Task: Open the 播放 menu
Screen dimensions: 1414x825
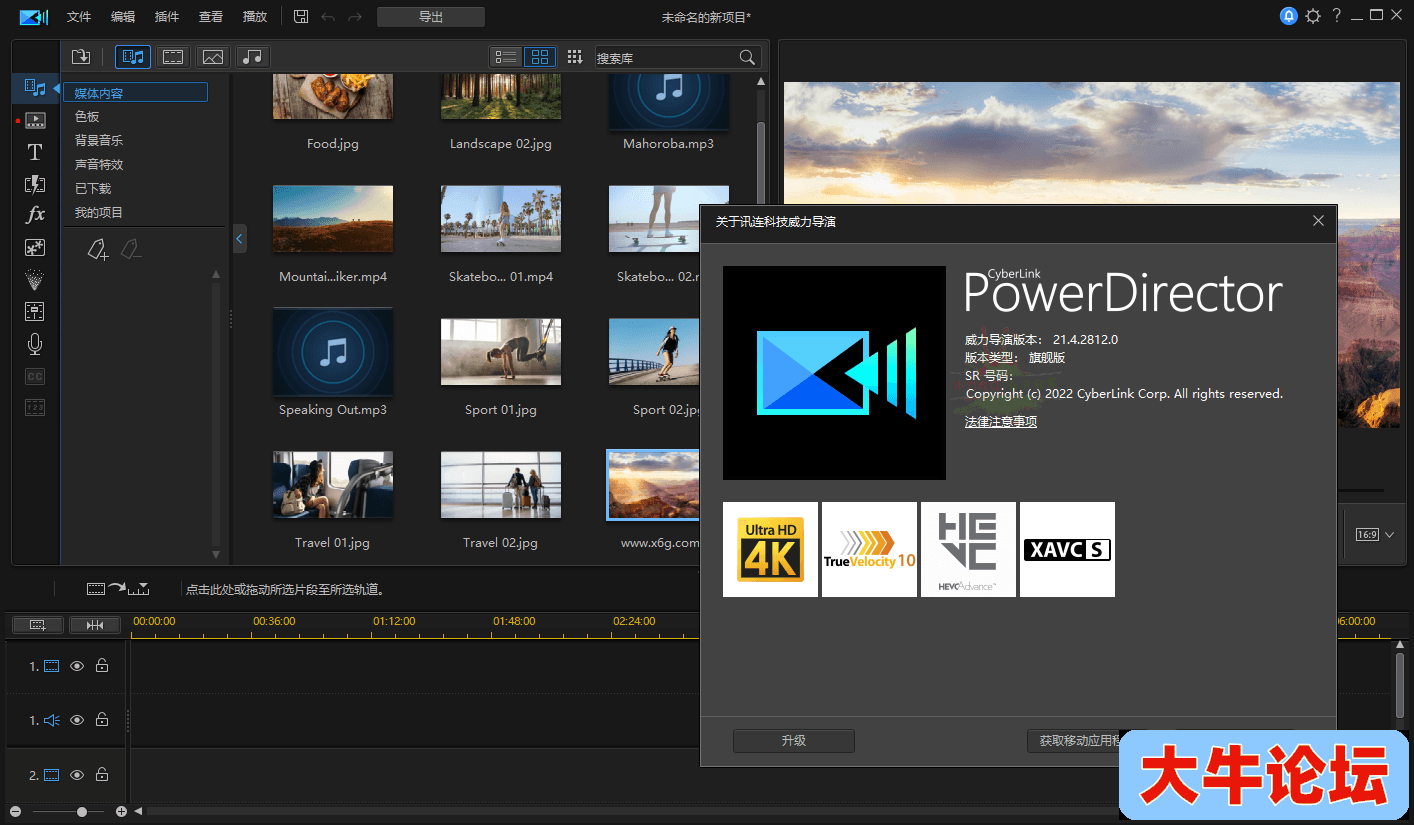Action: click(255, 17)
